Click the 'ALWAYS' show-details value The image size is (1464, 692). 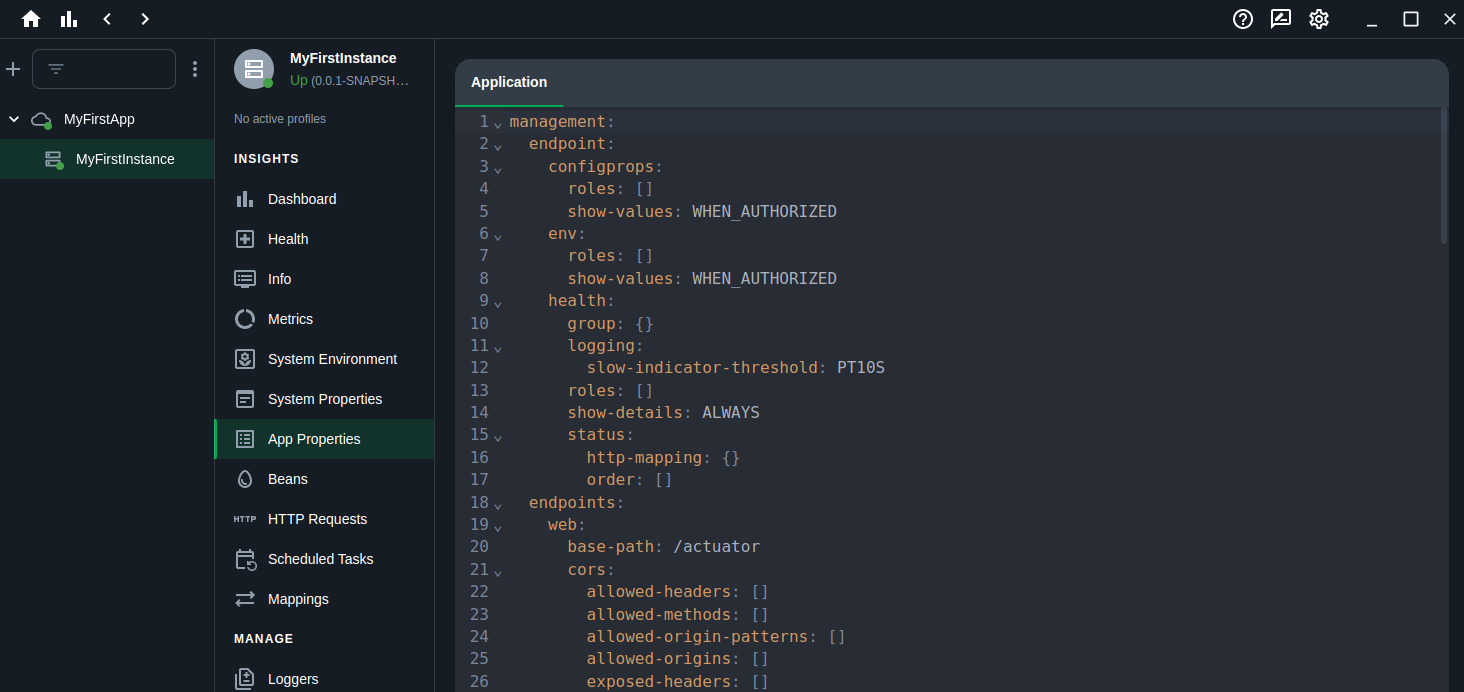pos(731,412)
